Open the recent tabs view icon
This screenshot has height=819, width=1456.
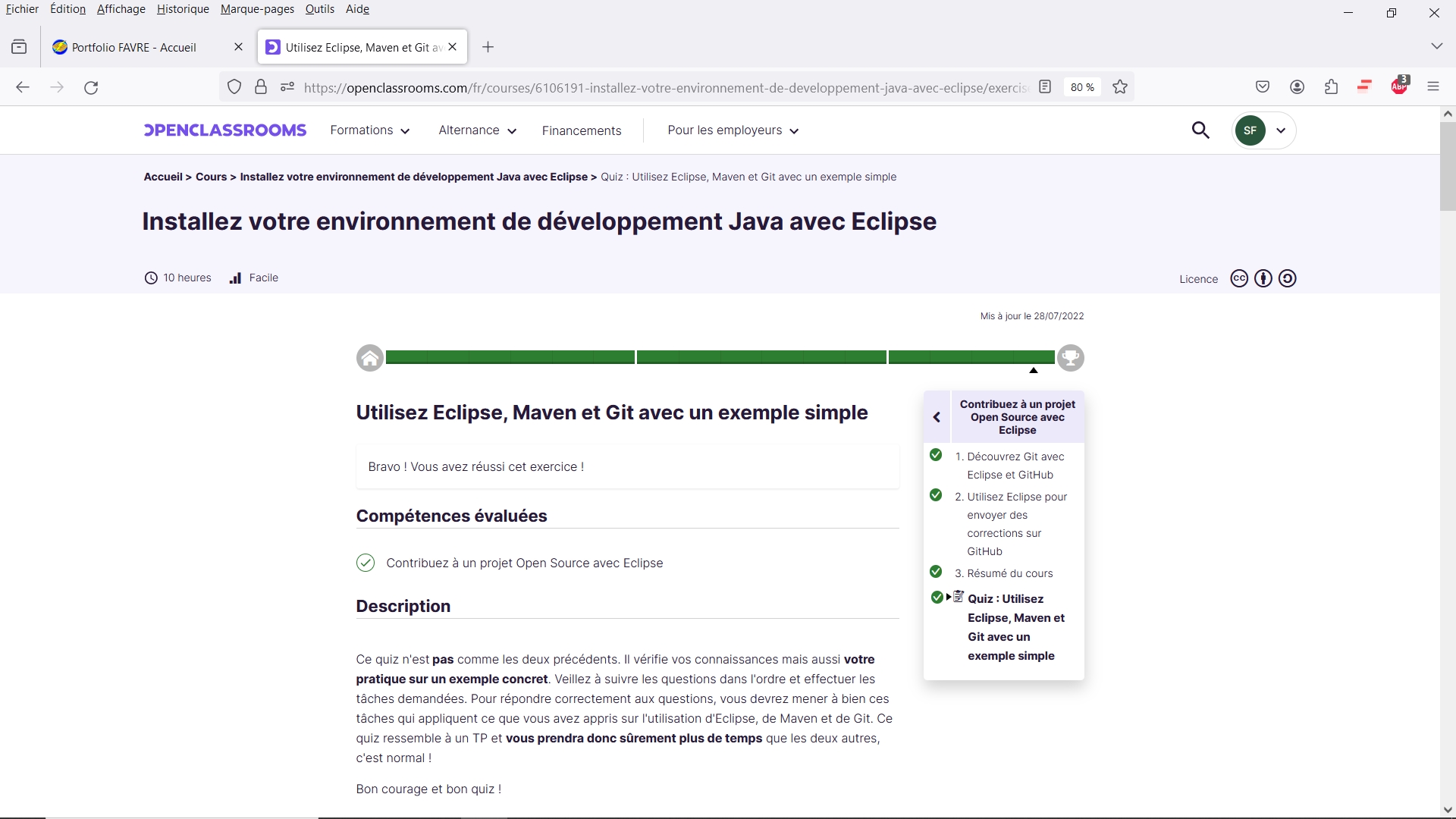(x=19, y=47)
